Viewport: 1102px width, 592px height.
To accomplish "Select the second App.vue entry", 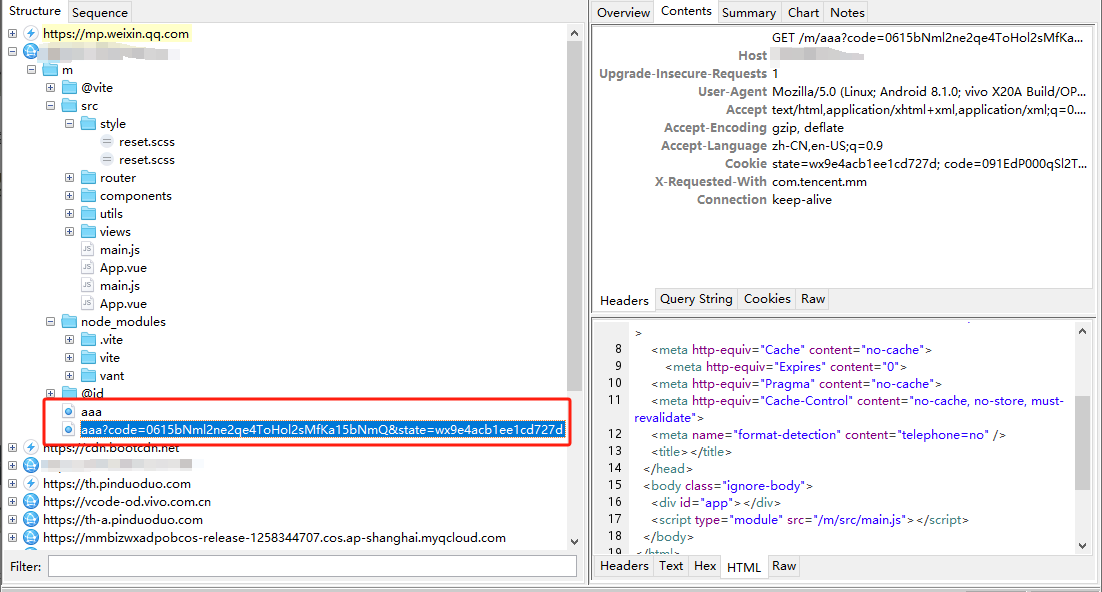I will [123, 304].
